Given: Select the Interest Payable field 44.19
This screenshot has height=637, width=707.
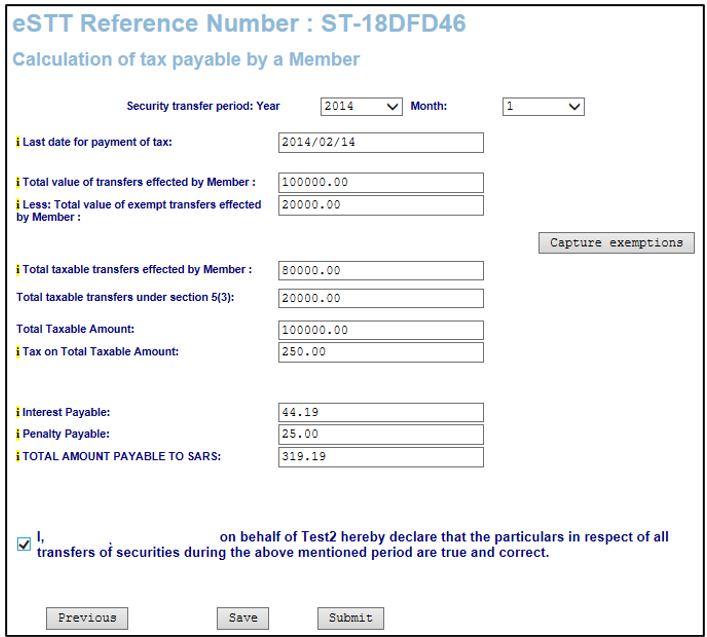Looking at the screenshot, I should pos(381,412).
